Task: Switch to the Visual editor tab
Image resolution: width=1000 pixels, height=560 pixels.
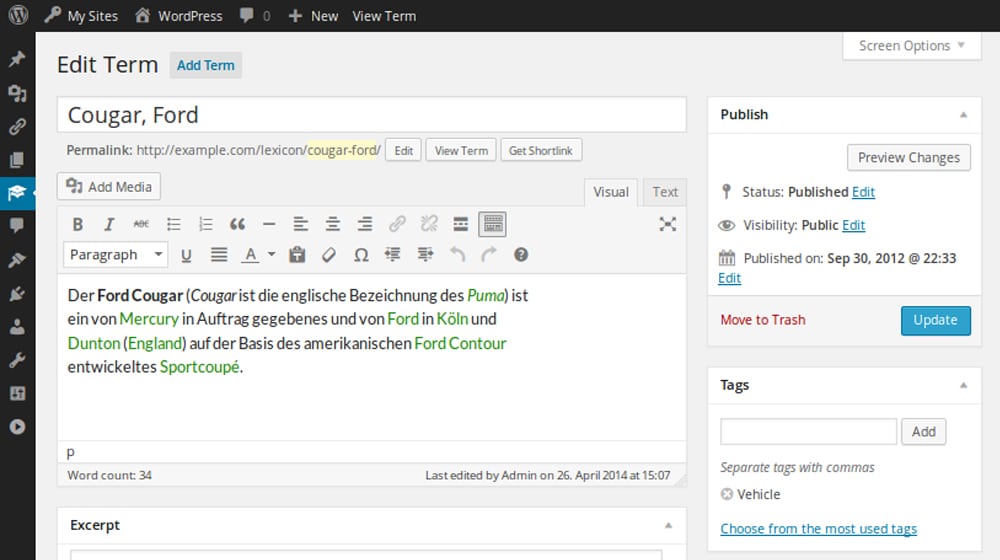Action: [x=610, y=192]
